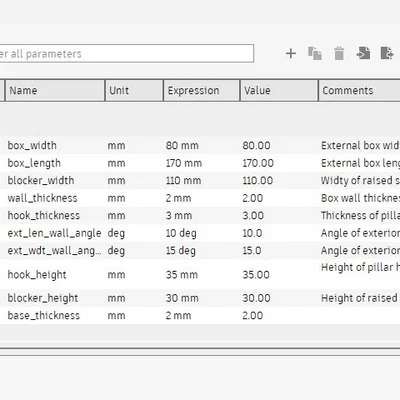Edit ext_len_wall_angle expression 10 deg

pos(181,233)
